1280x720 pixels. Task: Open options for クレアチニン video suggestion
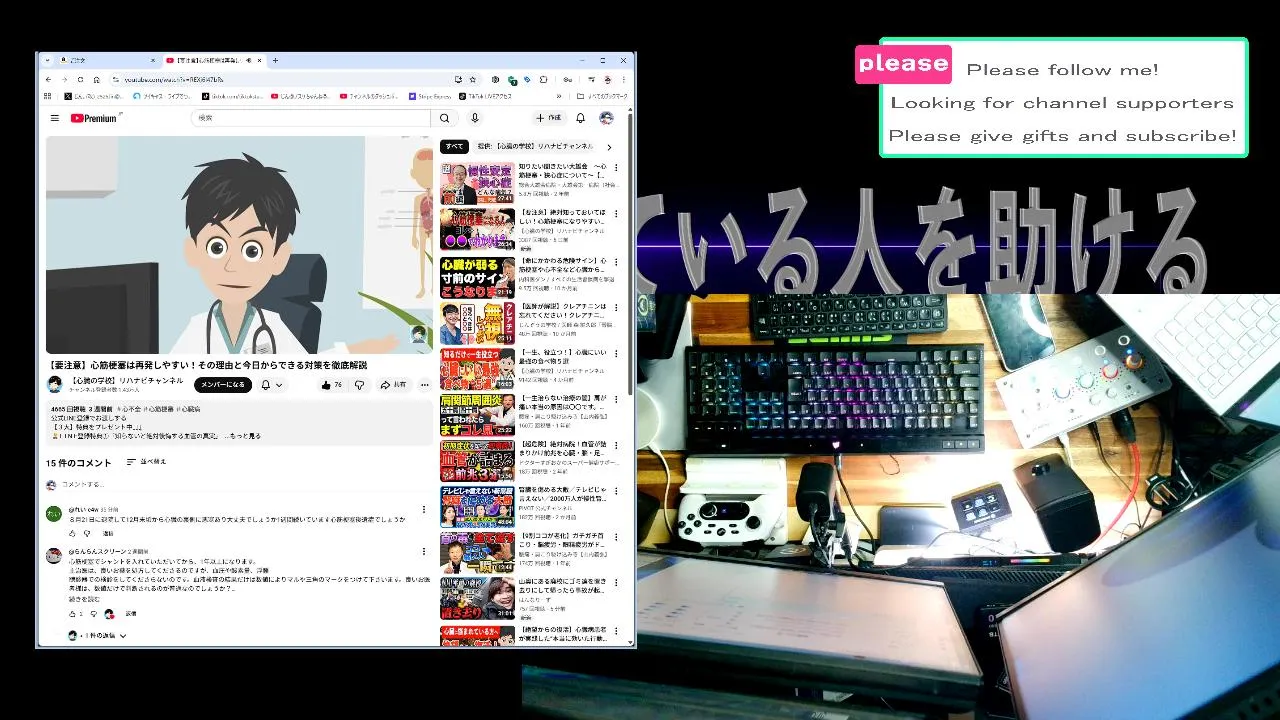coord(616,307)
